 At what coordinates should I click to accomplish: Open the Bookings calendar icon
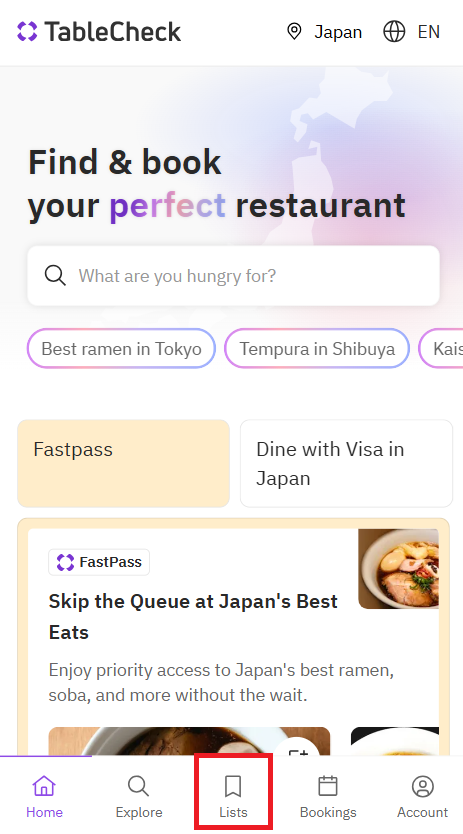point(328,786)
